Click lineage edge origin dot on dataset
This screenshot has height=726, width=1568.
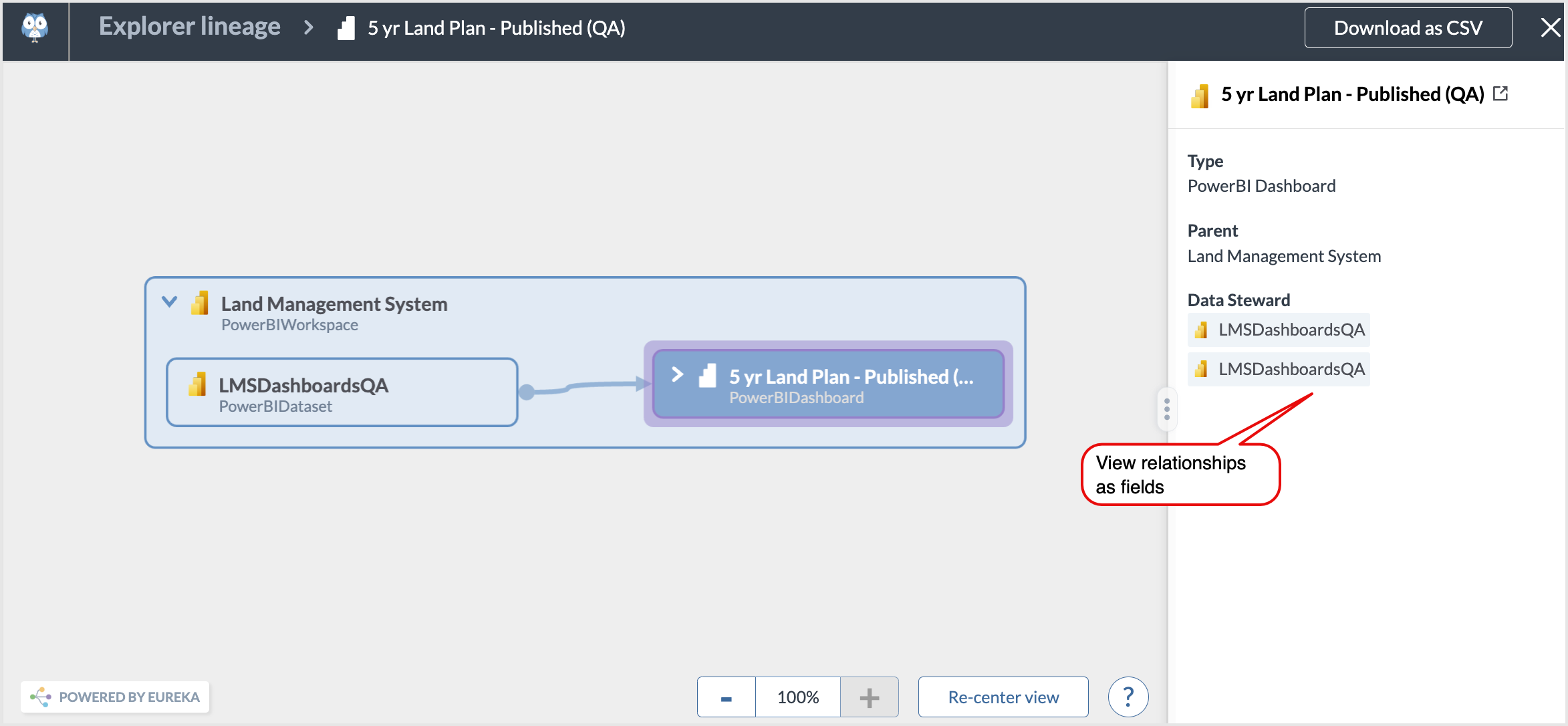527,392
